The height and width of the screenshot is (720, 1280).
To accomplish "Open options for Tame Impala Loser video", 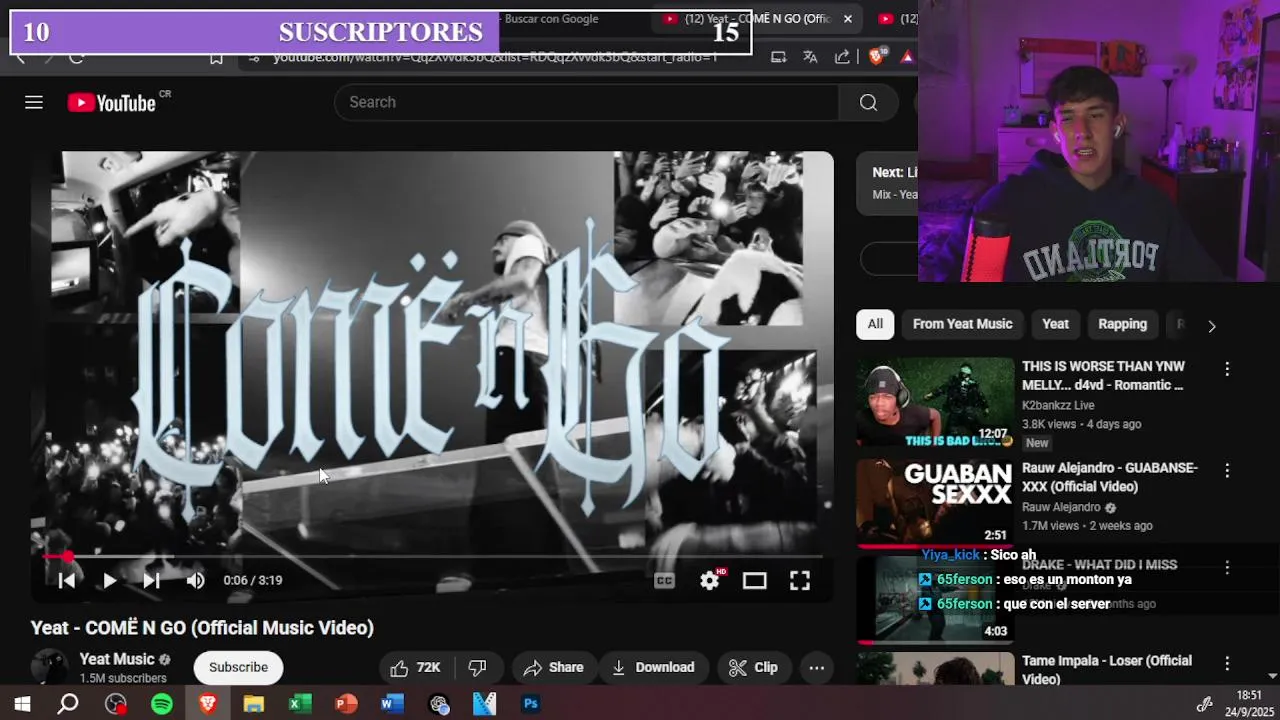I will pyautogui.click(x=1227, y=663).
